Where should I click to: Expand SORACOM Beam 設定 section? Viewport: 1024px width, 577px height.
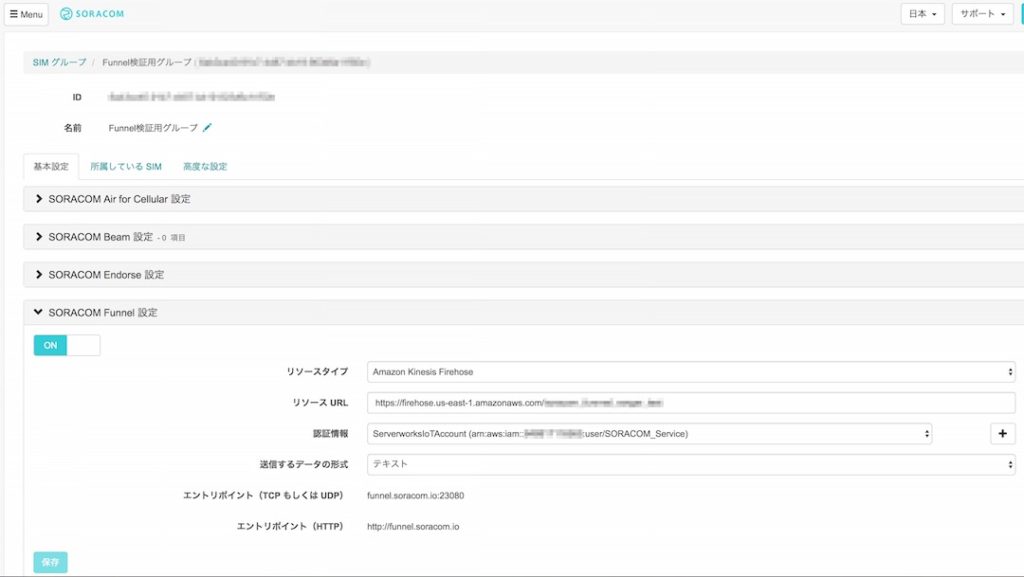click(x=524, y=237)
